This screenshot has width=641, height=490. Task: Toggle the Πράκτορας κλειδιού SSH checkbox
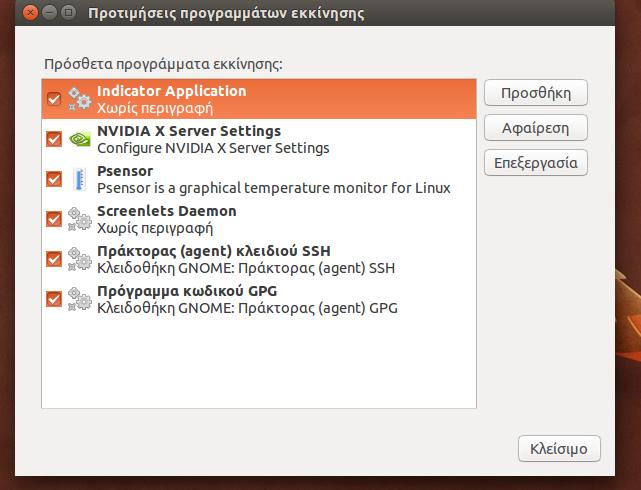point(54,259)
